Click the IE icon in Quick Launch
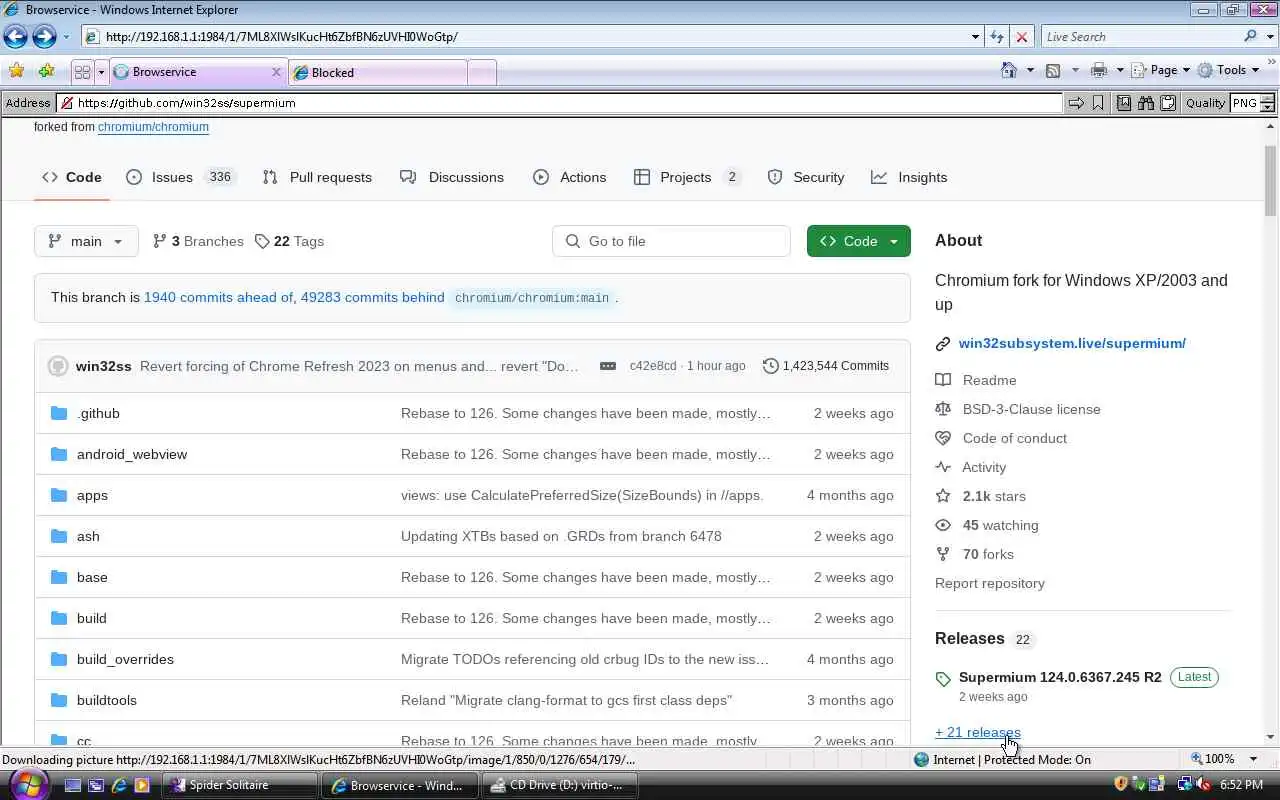This screenshot has width=1280, height=800. tap(119, 785)
